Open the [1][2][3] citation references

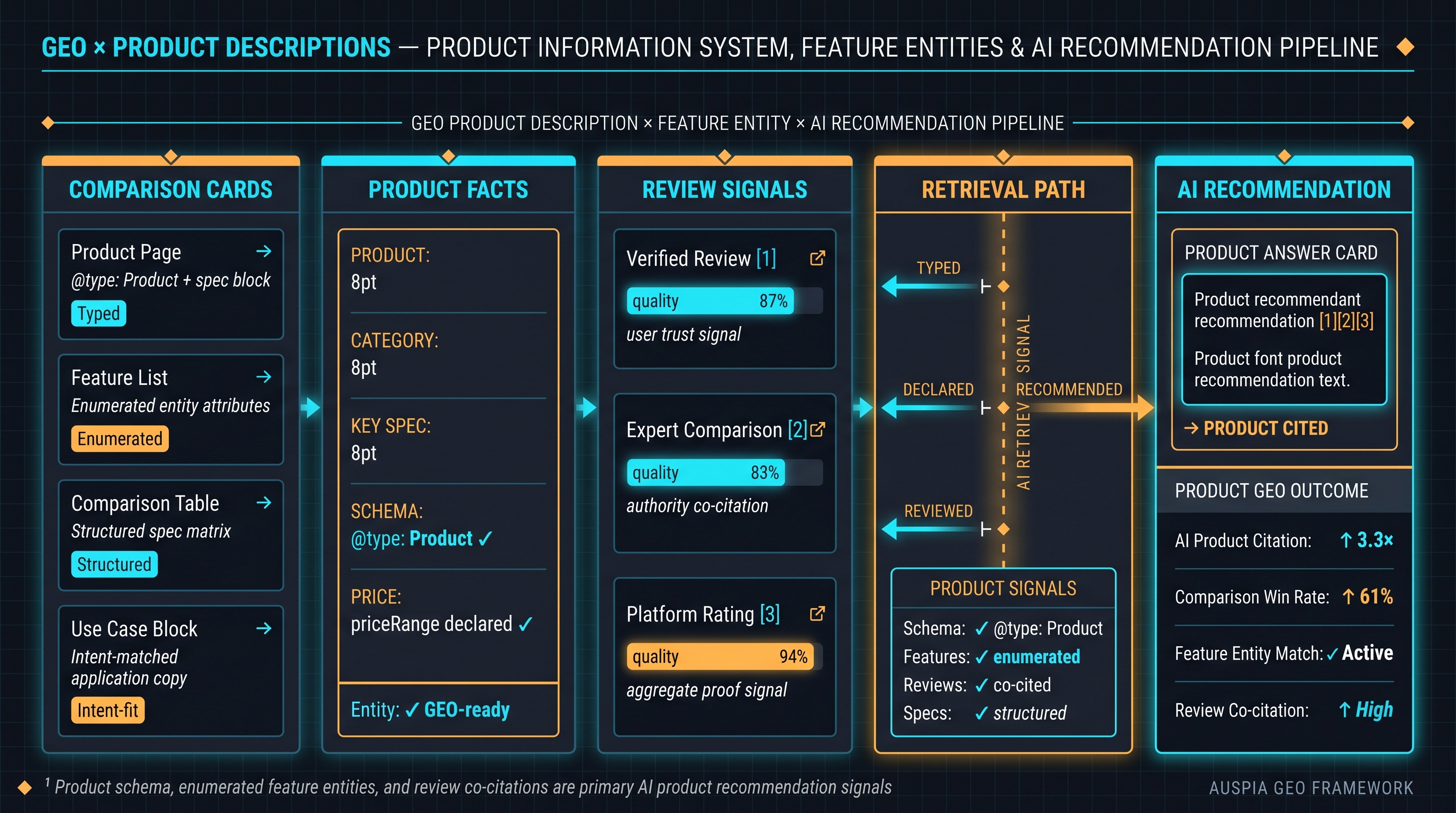(1346, 321)
